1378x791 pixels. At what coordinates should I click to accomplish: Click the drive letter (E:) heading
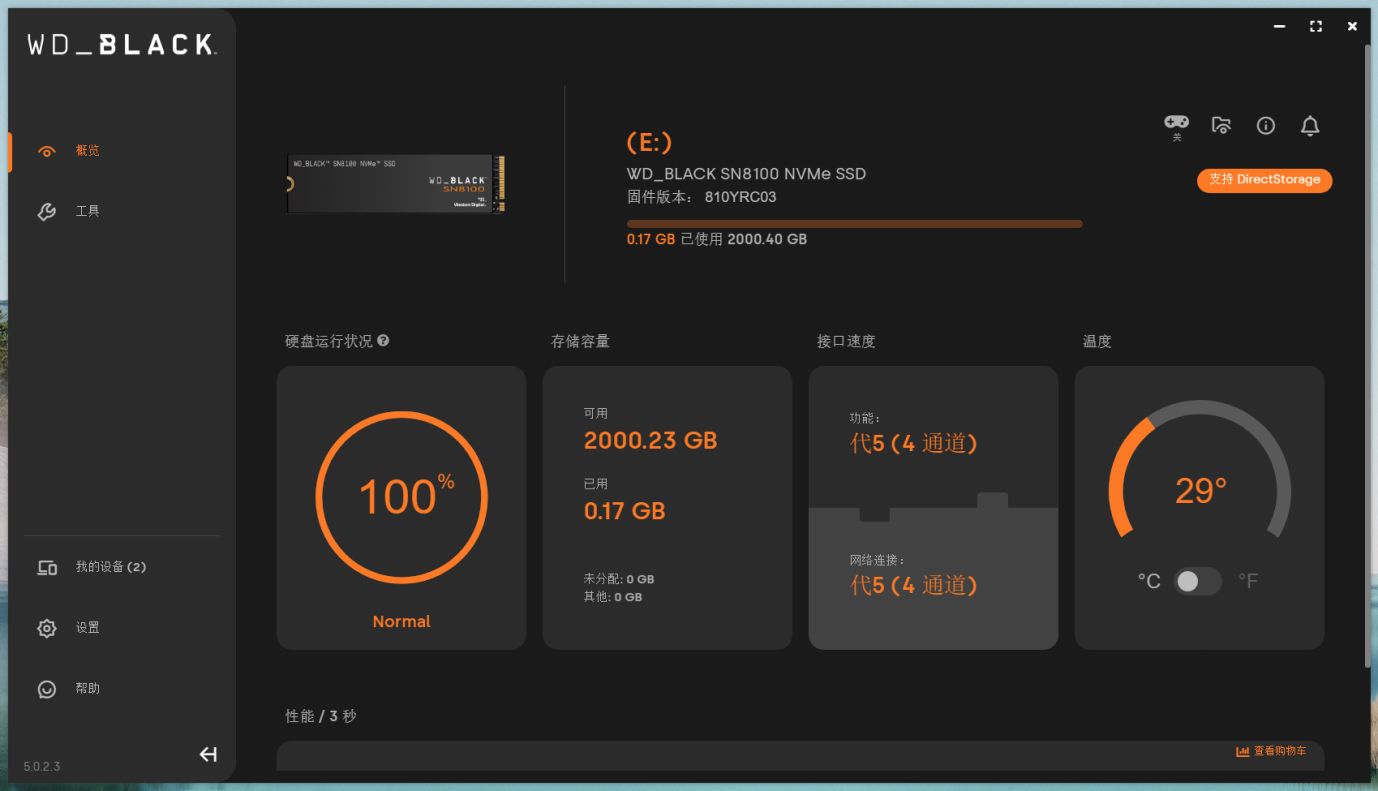tap(649, 143)
